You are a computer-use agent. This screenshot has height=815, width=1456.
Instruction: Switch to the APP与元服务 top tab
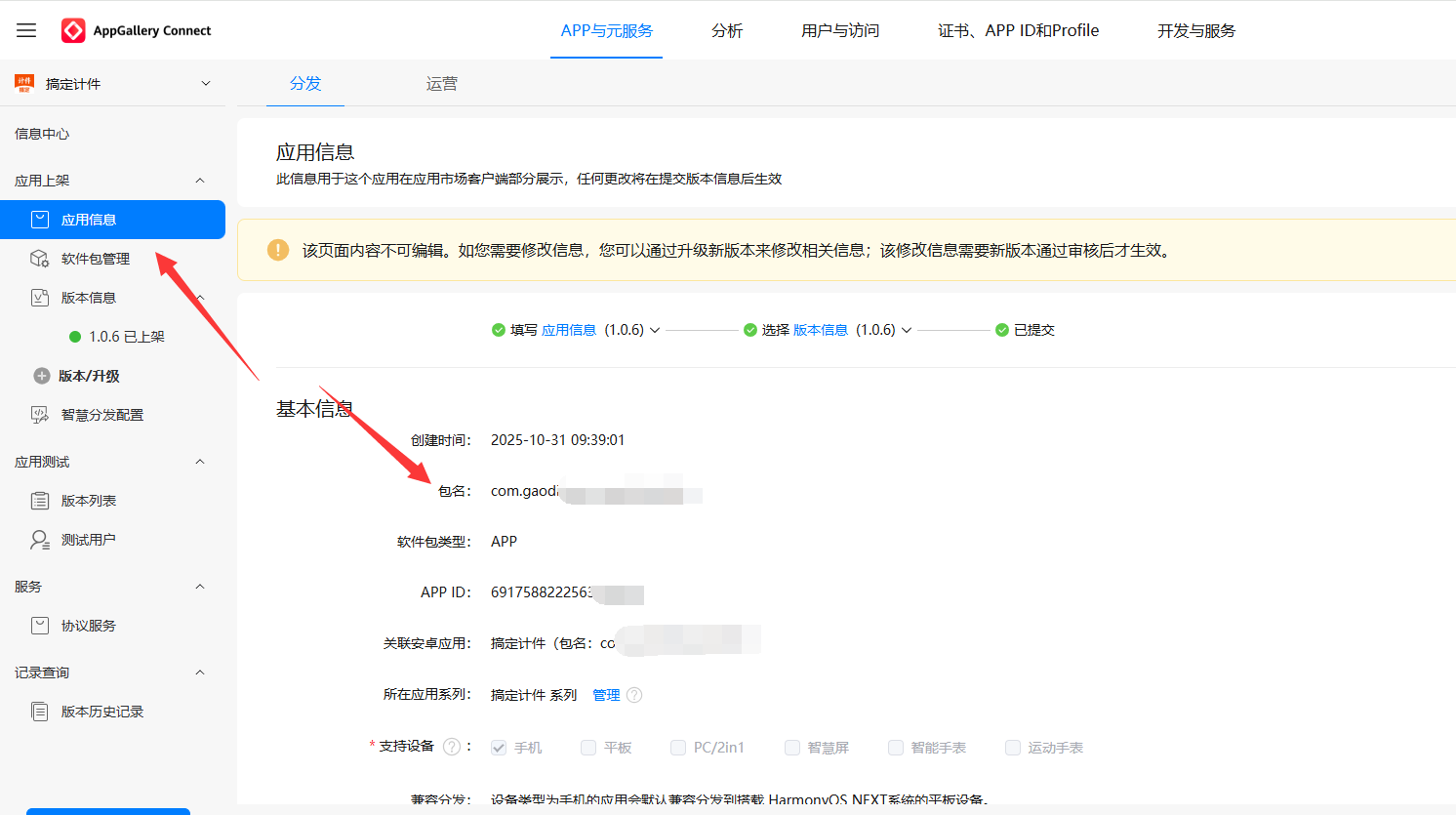click(606, 30)
